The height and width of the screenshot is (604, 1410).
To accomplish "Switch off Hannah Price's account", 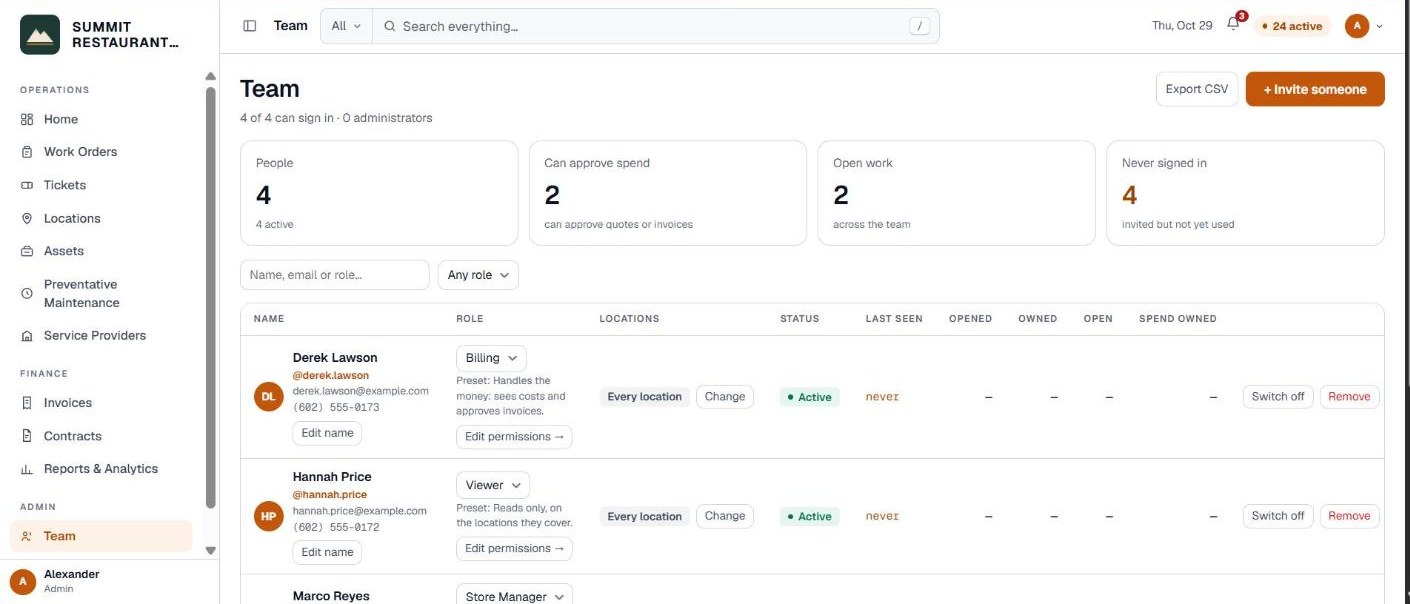I will pyautogui.click(x=1278, y=516).
